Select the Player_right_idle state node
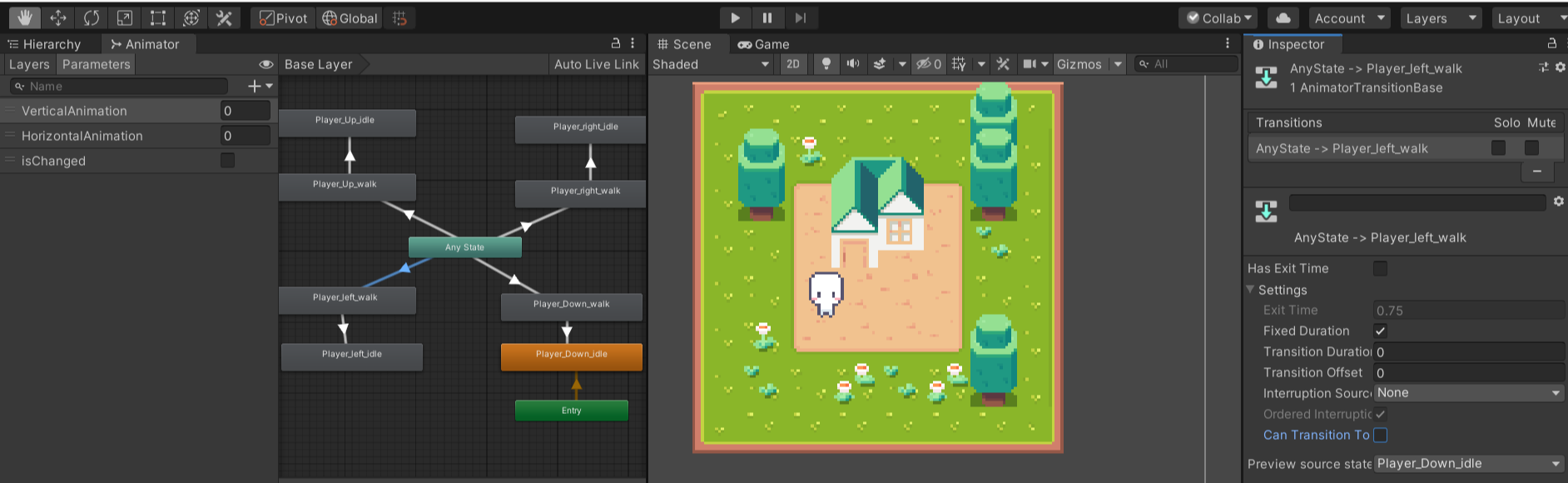Viewport: 1568px width, 483px height. (x=581, y=129)
